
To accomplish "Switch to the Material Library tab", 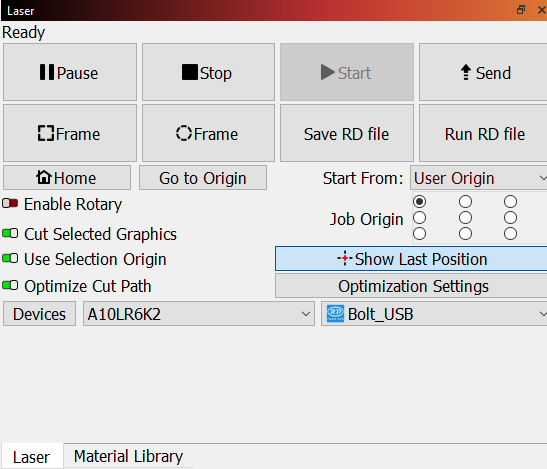I will point(128,456).
